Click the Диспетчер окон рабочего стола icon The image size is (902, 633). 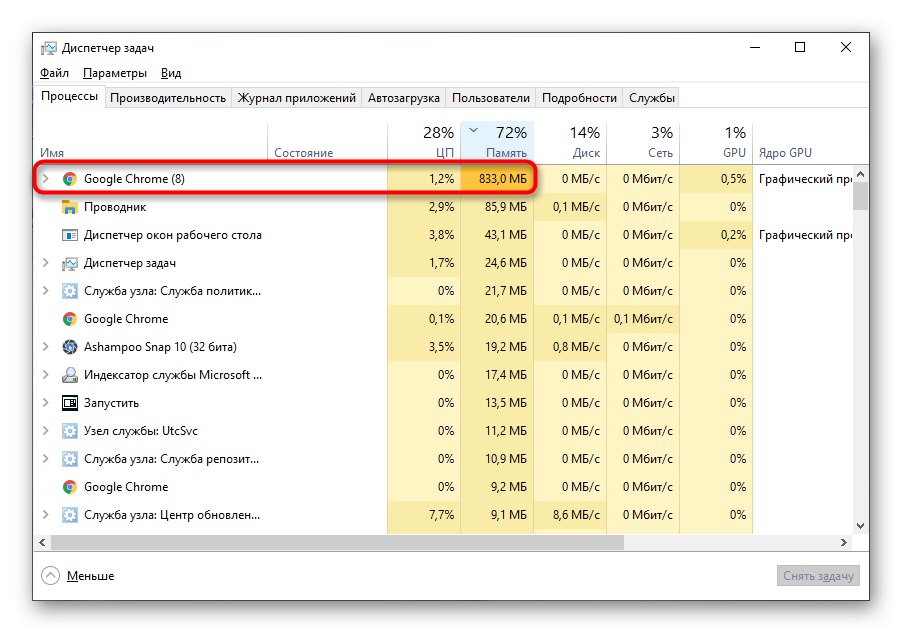point(70,235)
